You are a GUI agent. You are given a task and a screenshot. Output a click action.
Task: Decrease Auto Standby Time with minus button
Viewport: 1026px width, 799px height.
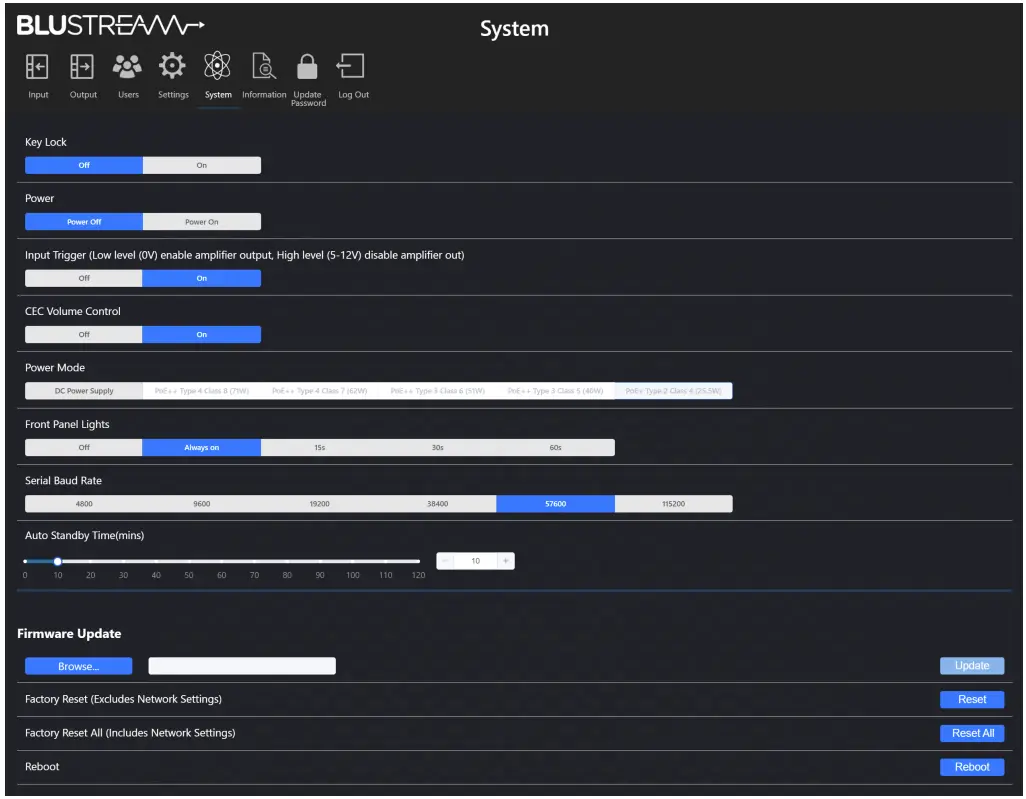tap(445, 561)
